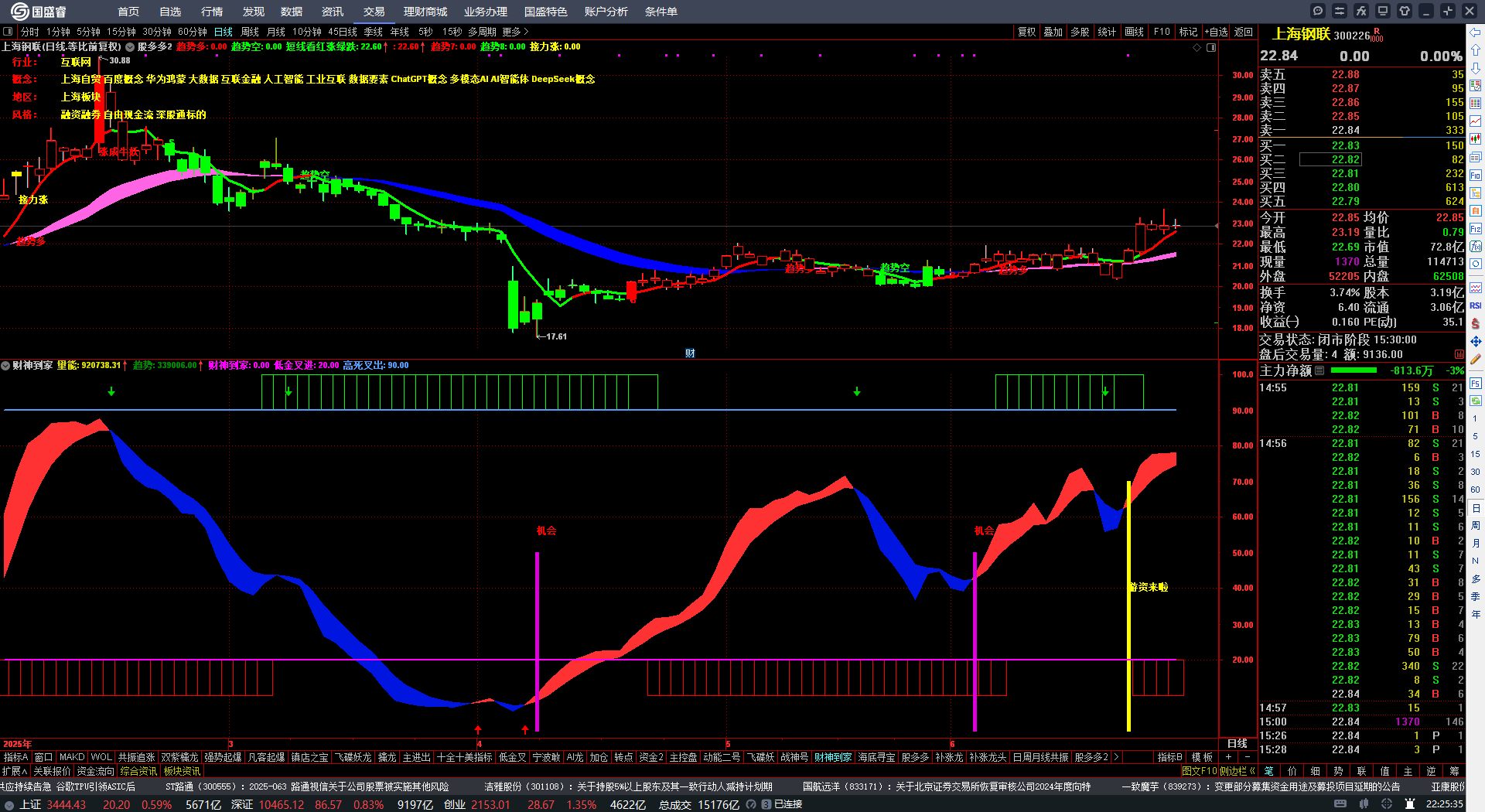Click the 画线 drawing button
1485x812 pixels.
coord(1135,32)
